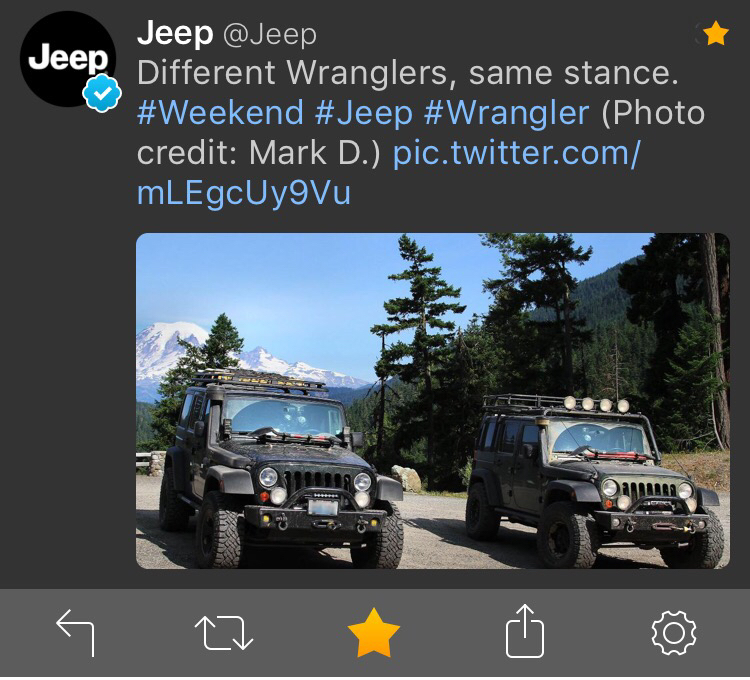Tap the left black Jeep in photo
This screenshot has width=750, height=680.
[x=282, y=469]
